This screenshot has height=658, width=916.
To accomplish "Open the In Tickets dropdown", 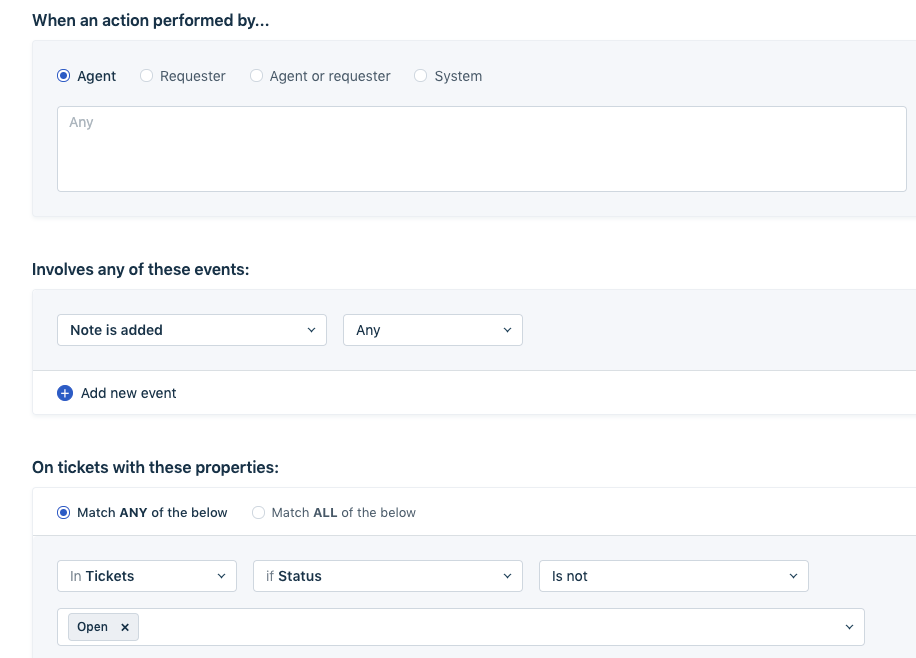I will 146,576.
